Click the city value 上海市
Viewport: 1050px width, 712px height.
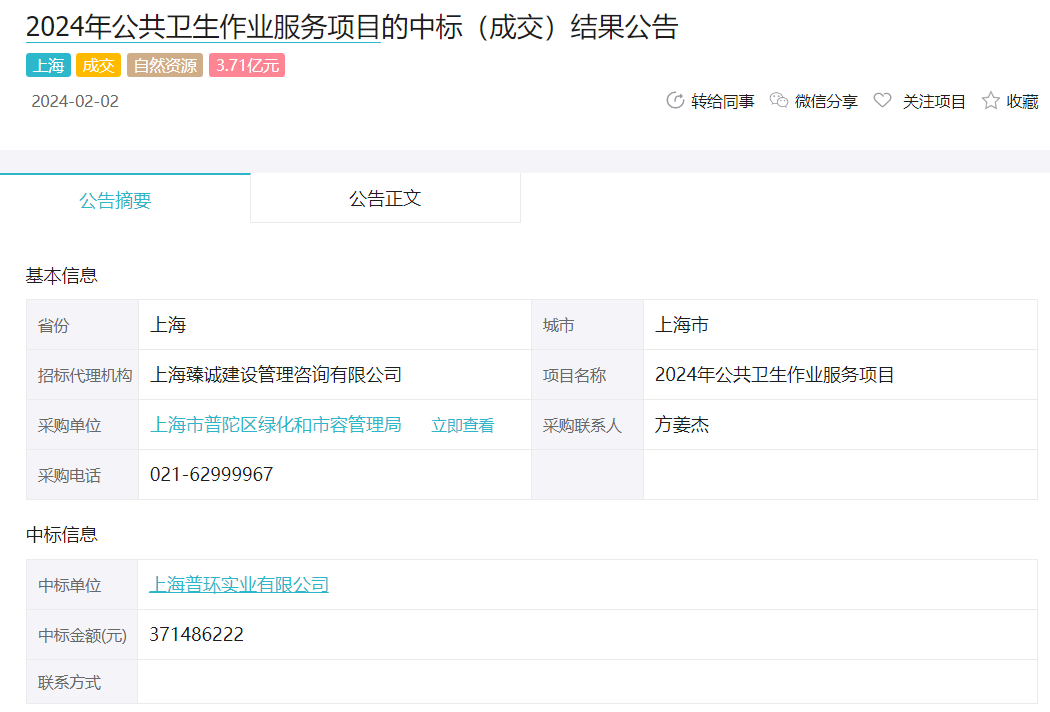coord(682,325)
